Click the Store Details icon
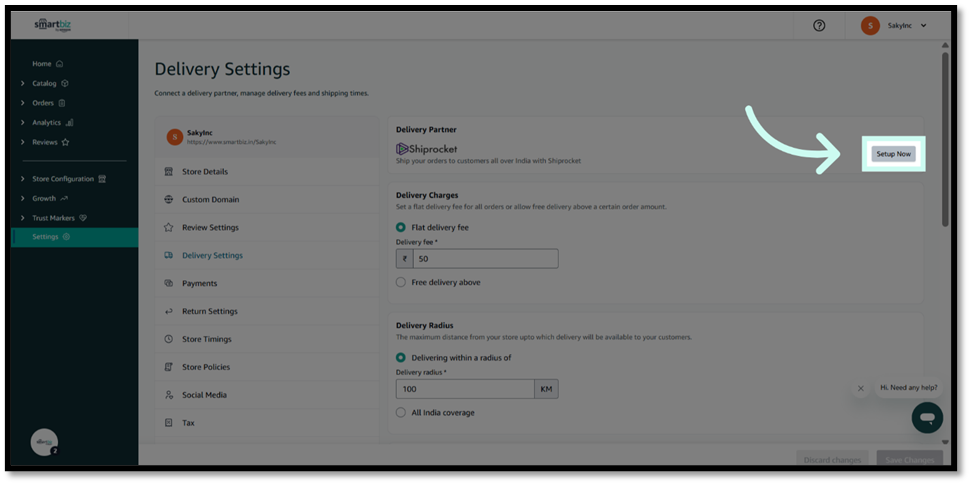The image size is (970, 484). pyautogui.click(x=170, y=172)
